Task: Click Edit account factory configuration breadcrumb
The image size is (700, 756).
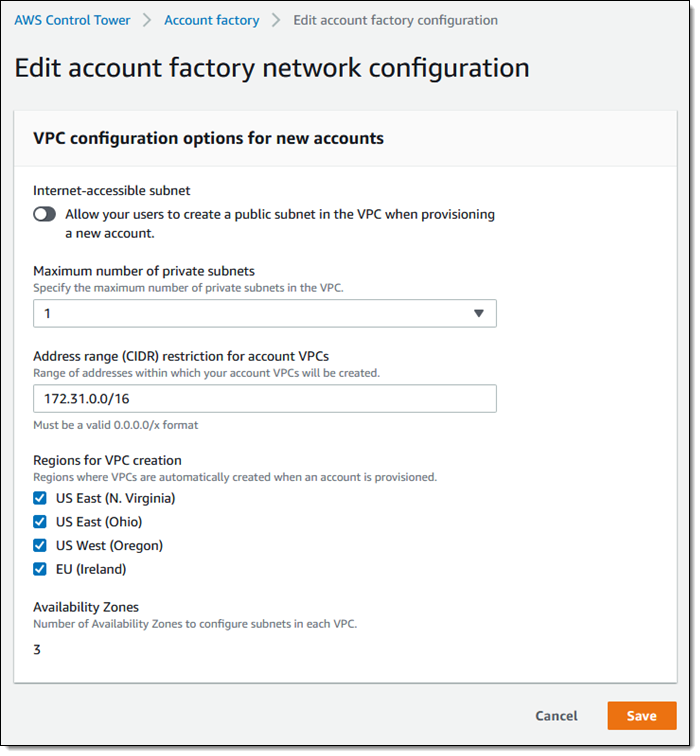Action: click(x=395, y=20)
